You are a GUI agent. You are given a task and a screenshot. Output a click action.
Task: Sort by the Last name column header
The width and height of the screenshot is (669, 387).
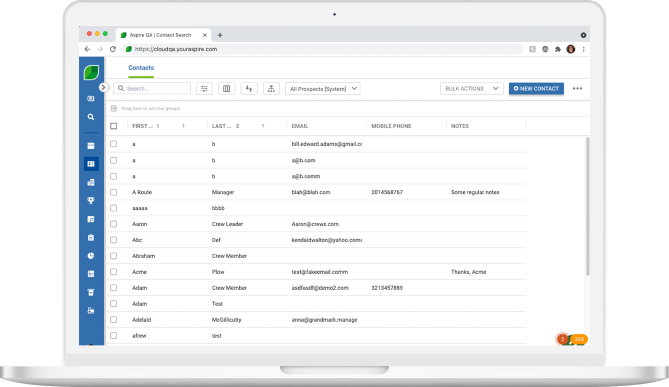pyautogui.click(x=225, y=126)
